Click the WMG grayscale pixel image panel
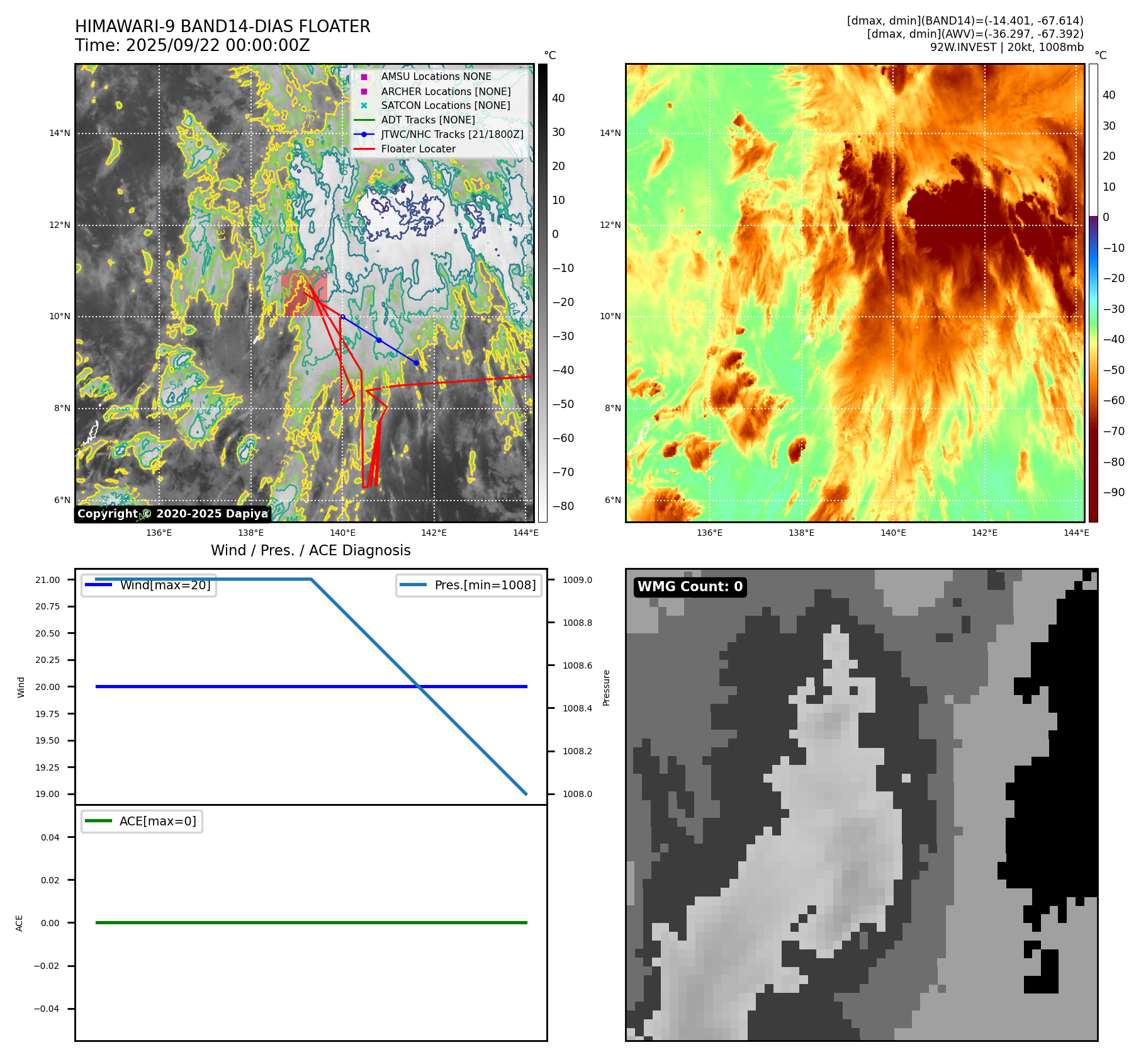The width and height of the screenshot is (1141, 1064). coord(862,805)
